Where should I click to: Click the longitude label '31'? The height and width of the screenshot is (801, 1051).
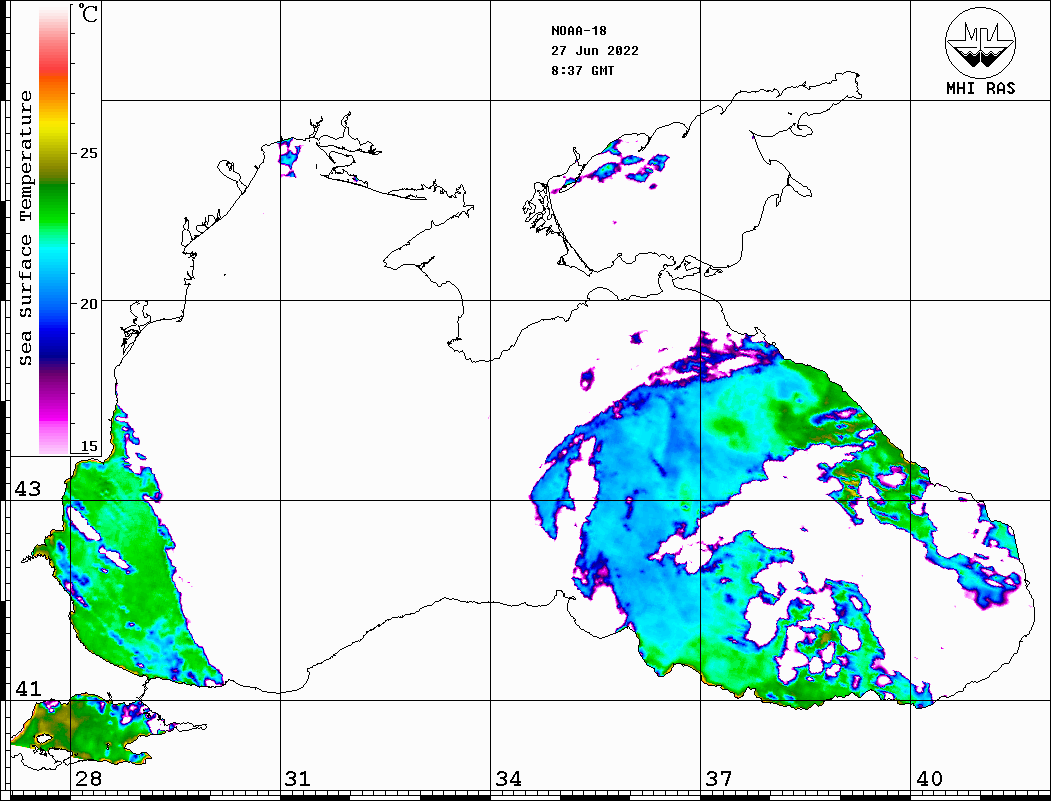[298, 778]
